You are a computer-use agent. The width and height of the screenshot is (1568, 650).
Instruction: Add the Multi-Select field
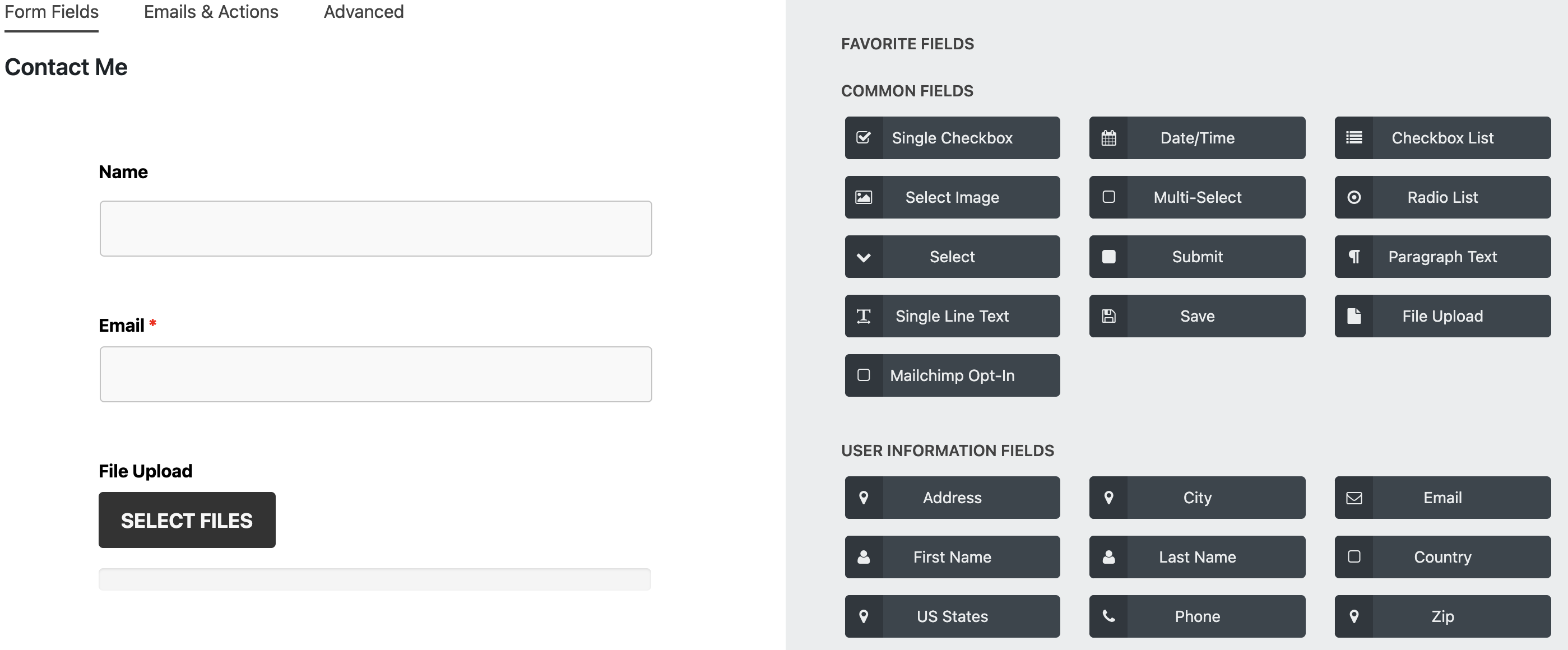[1196, 197]
